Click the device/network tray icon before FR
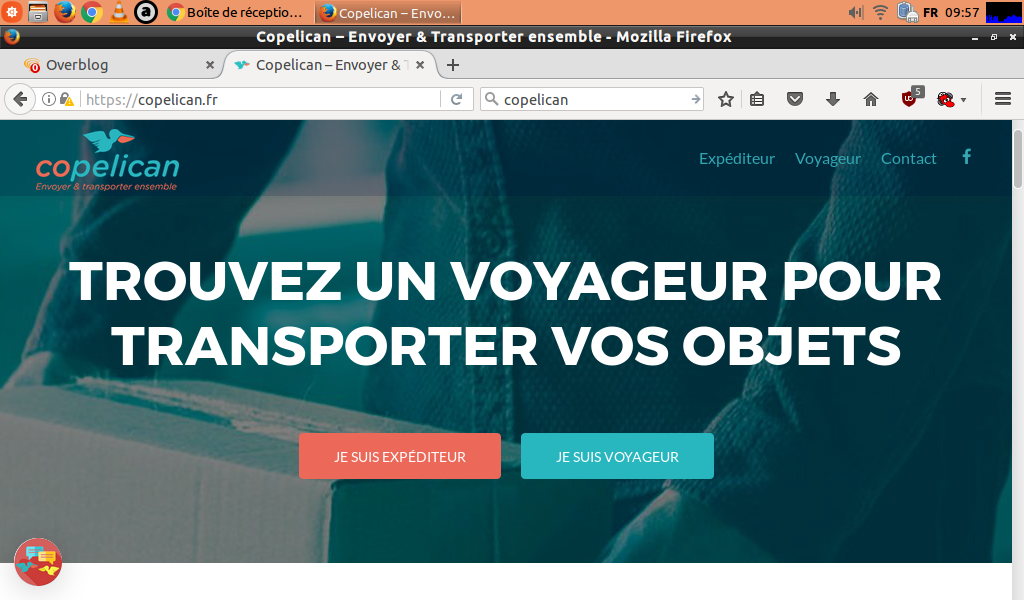 (x=907, y=12)
